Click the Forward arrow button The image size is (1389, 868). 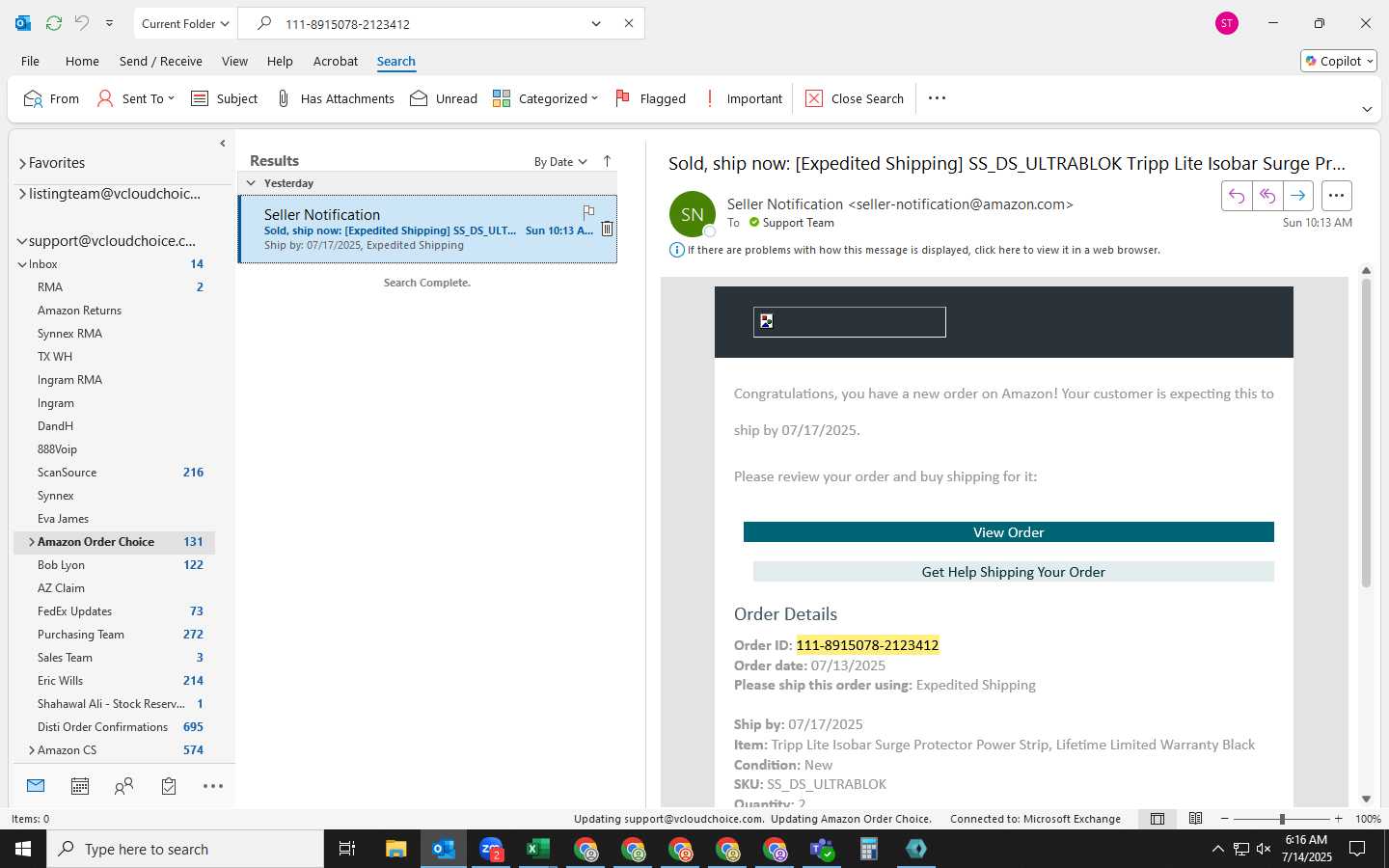tap(1298, 196)
